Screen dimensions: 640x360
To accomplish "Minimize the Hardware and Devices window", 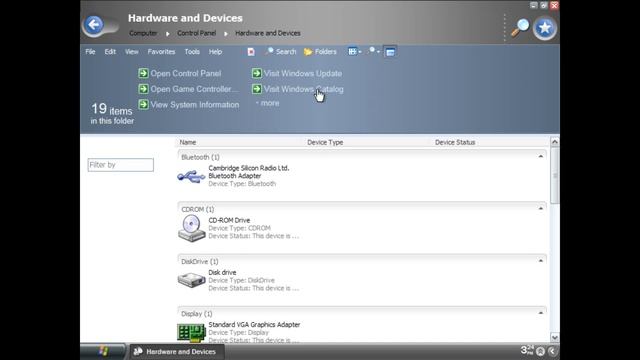I will (x=534, y=5).
